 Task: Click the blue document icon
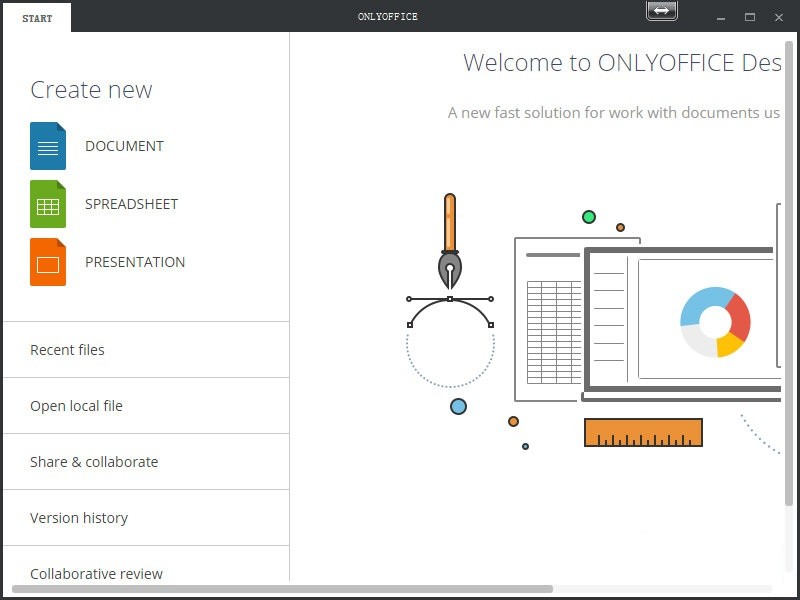tap(46, 146)
